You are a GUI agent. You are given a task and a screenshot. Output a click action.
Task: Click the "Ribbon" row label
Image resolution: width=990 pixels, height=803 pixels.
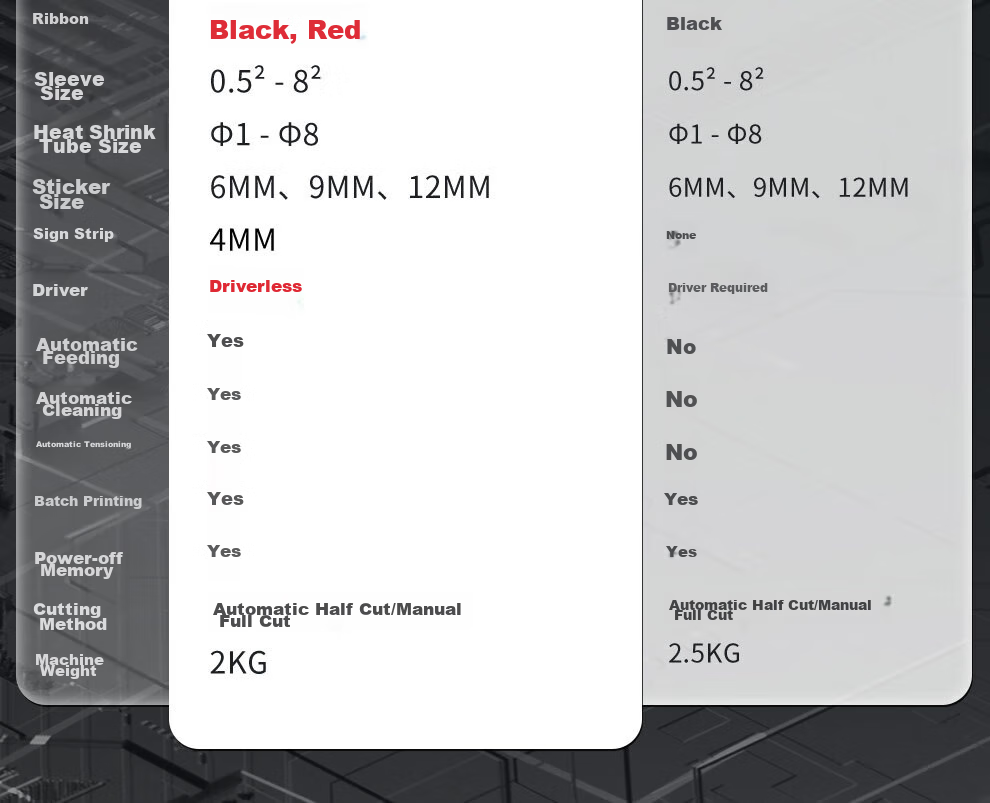click(61, 19)
